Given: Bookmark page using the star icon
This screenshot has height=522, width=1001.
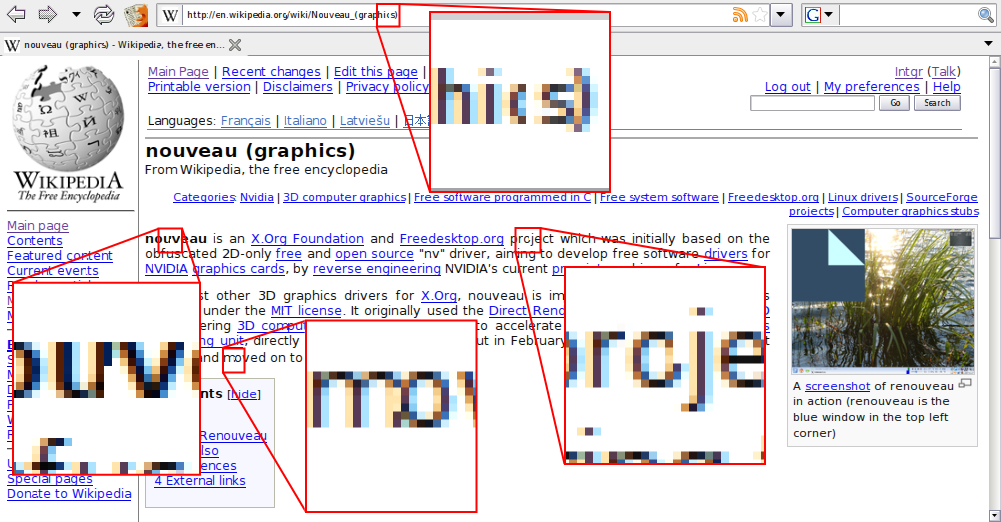Looking at the screenshot, I should [x=760, y=15].
